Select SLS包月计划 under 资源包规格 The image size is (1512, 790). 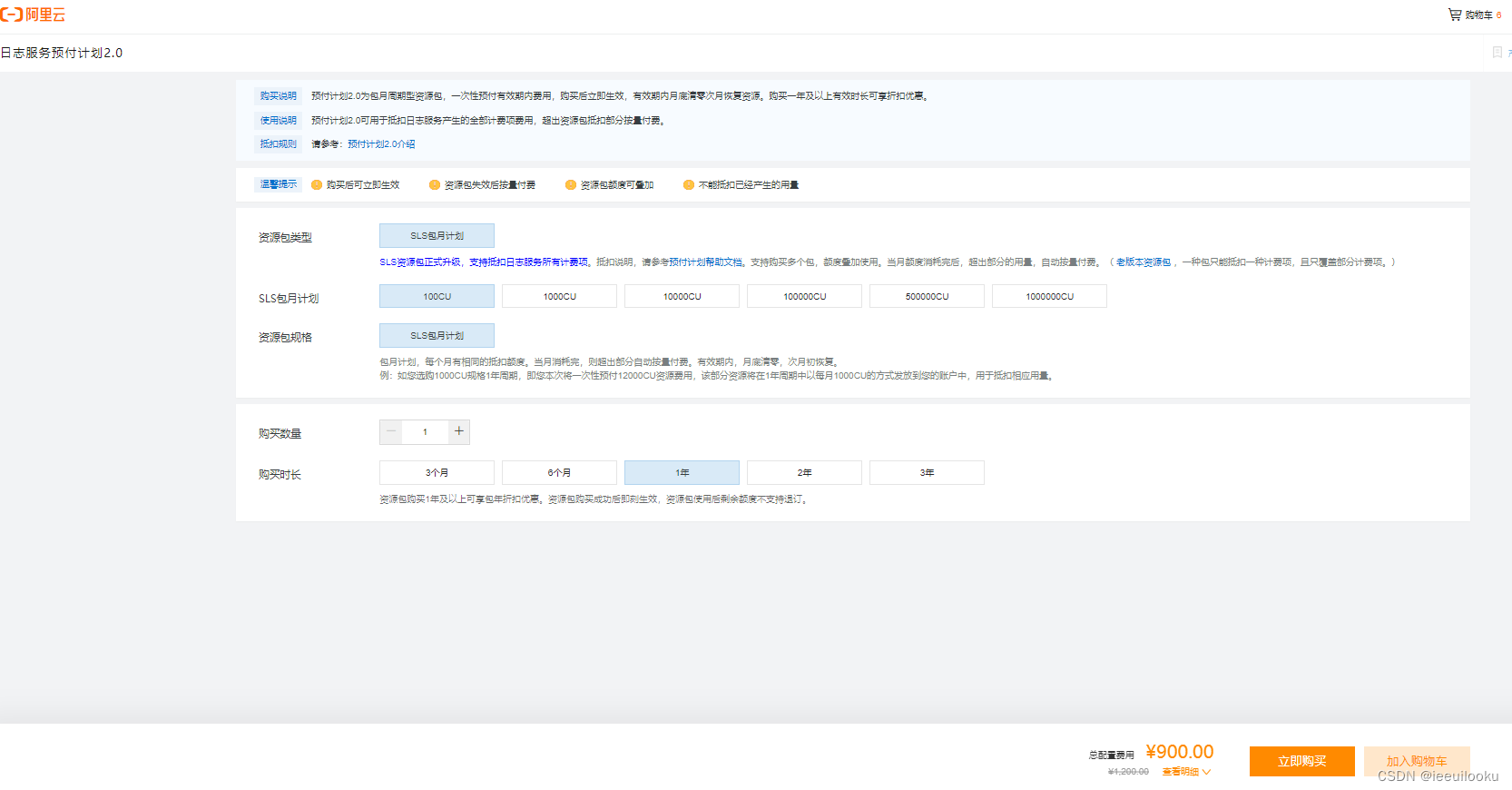click(x=437, y=335)
